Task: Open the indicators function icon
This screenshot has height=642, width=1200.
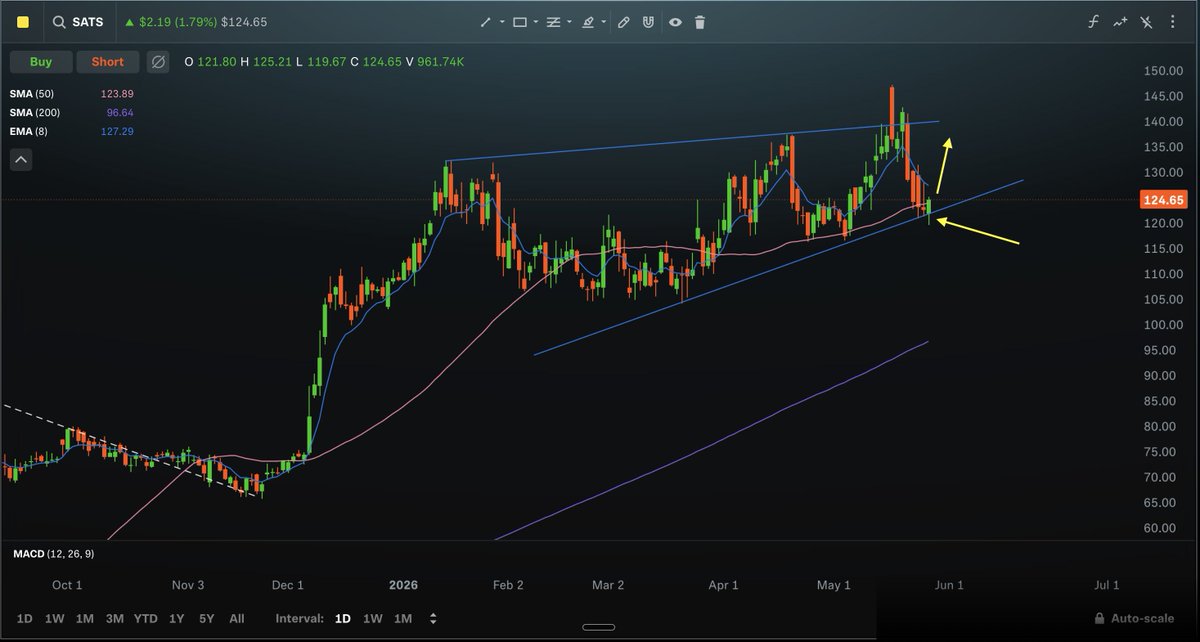Action: pyautogui.click(x=1094, y=22)
